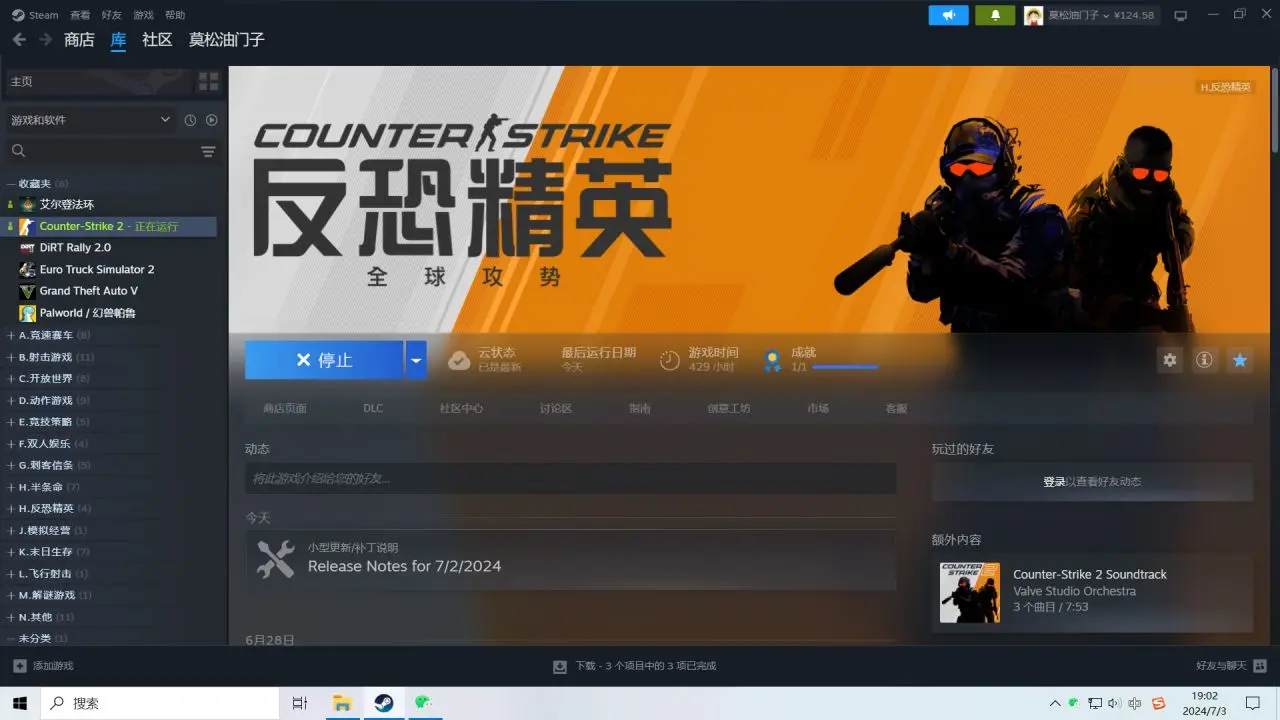Click the activity post input field

pyautogui.click(x=570, y=479)
